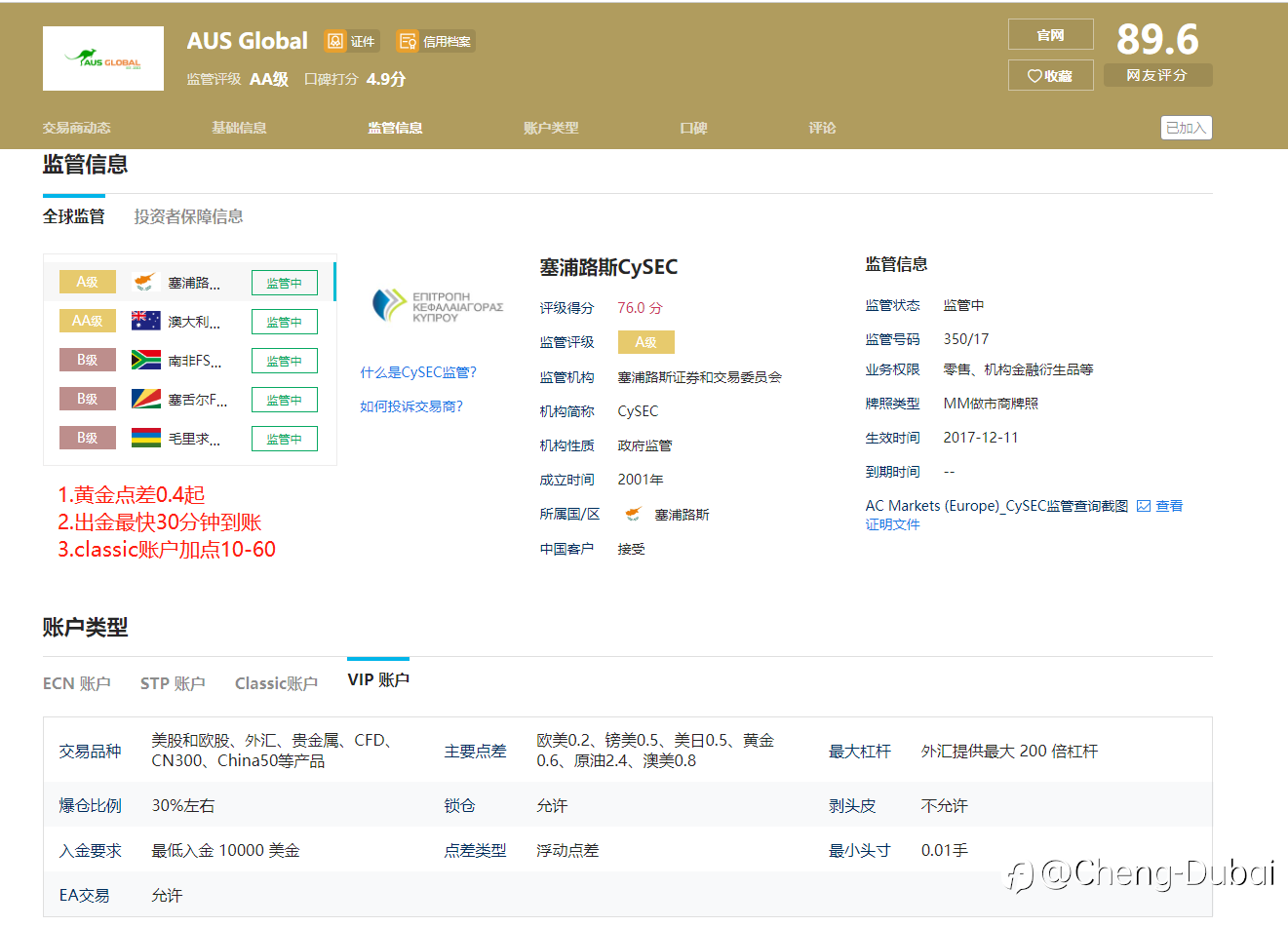Click the Seychelles flag icon

tap(145, 400)
